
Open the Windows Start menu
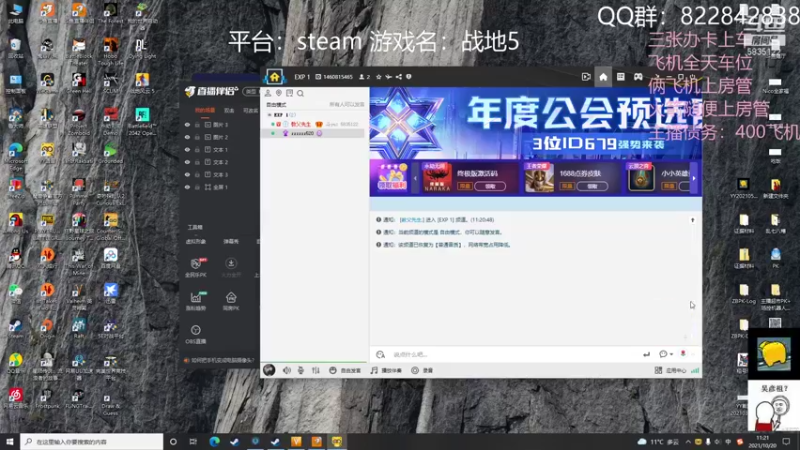click(10, 441)
